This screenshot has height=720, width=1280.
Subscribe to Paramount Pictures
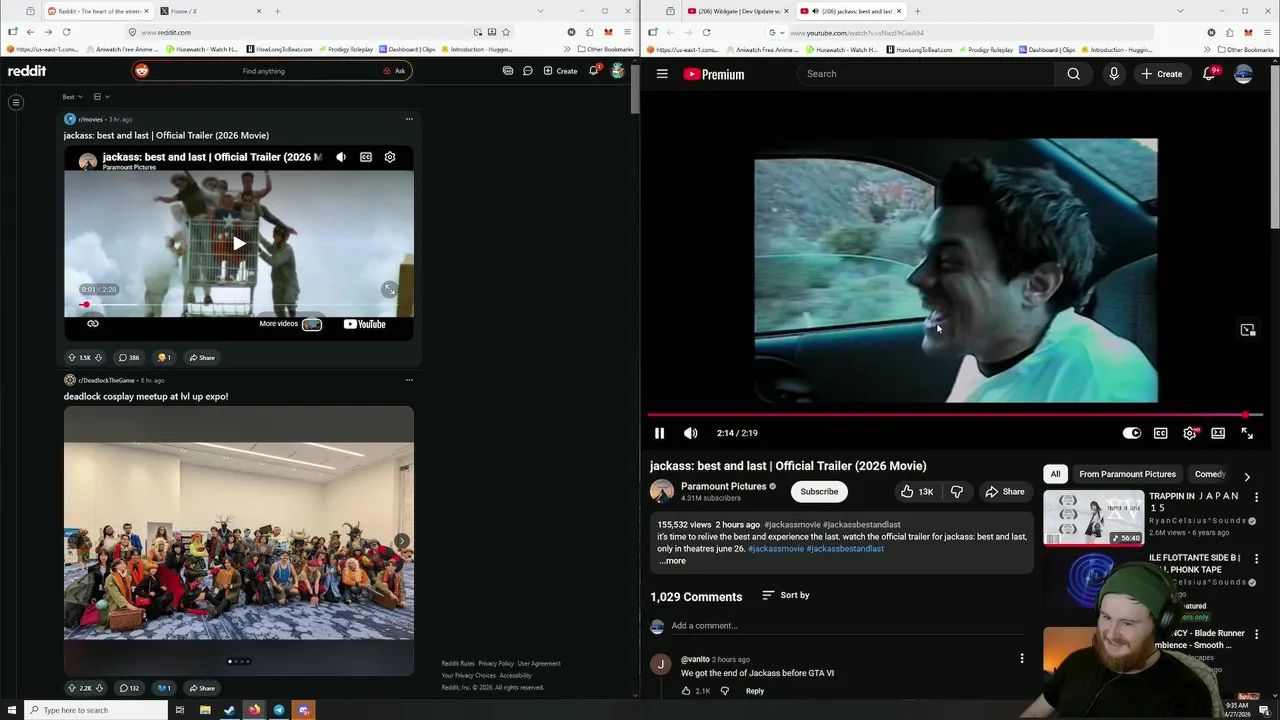819,491
